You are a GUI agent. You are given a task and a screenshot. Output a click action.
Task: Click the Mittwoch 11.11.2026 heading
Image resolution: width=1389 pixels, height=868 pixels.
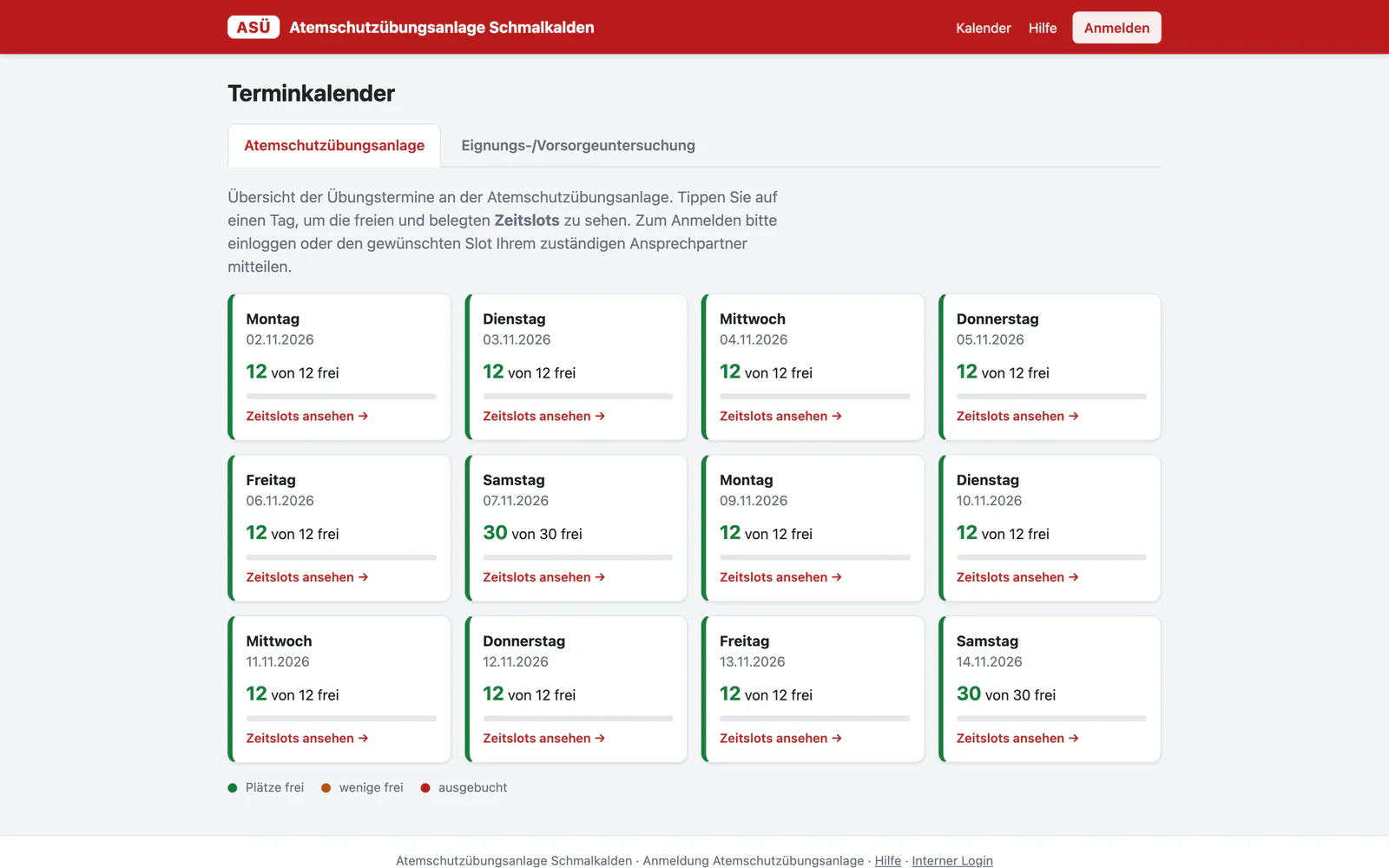click(x=279, y=641)
